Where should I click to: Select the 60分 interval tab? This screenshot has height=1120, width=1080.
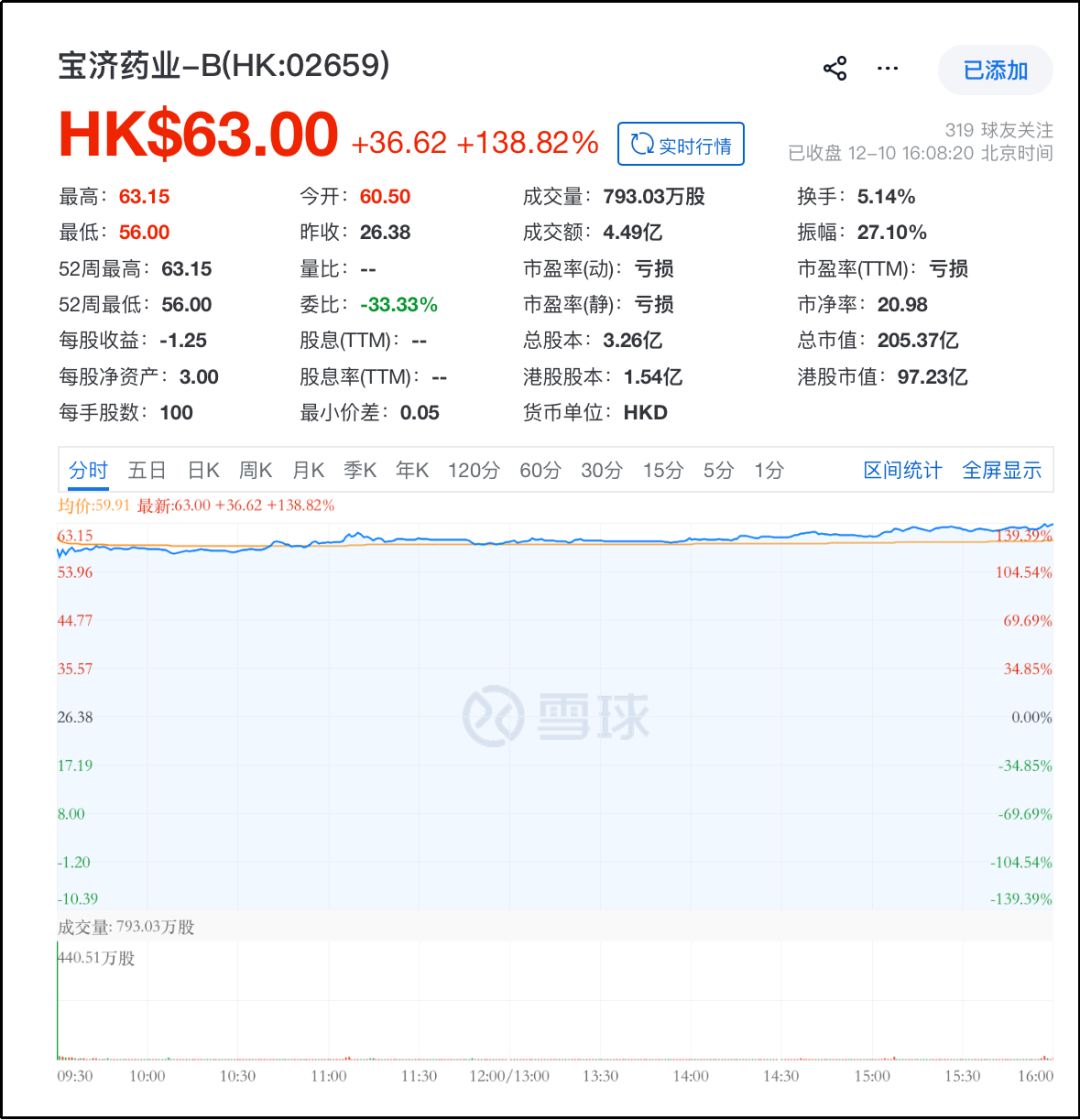[x=540, y=470]
